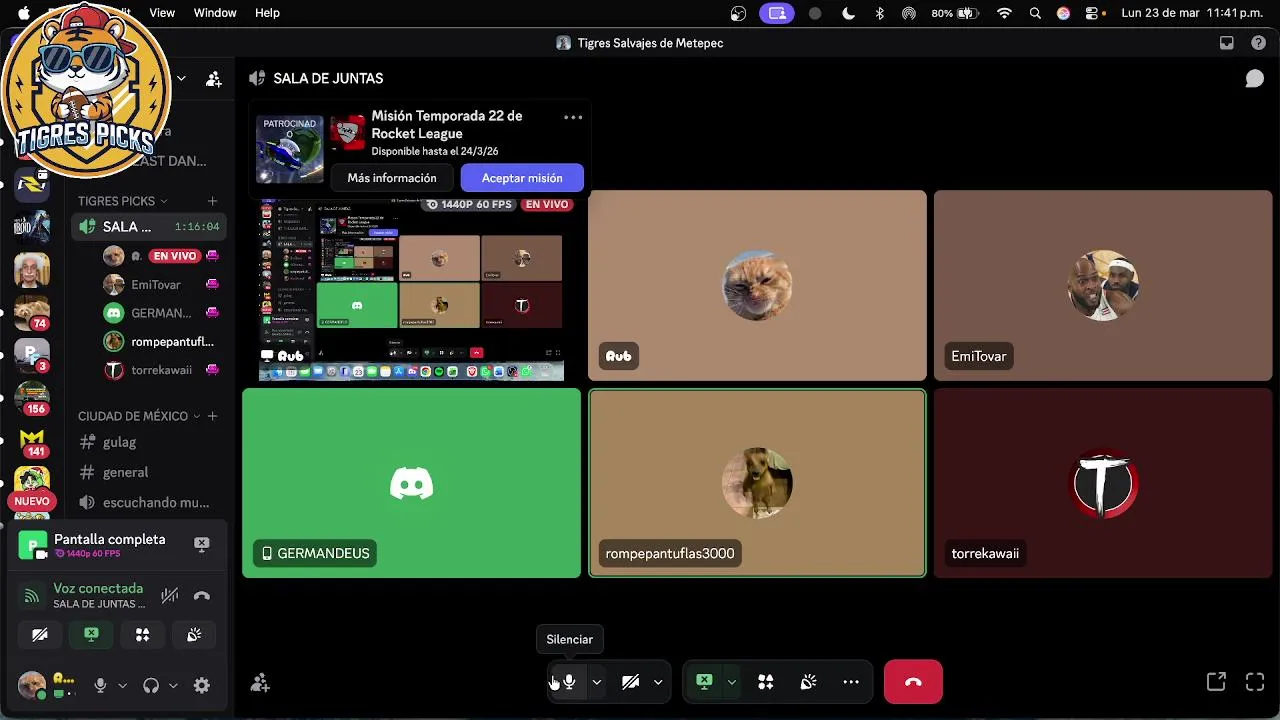Open the Help menu
This screenshot has width=1280, height=720.
267,13
